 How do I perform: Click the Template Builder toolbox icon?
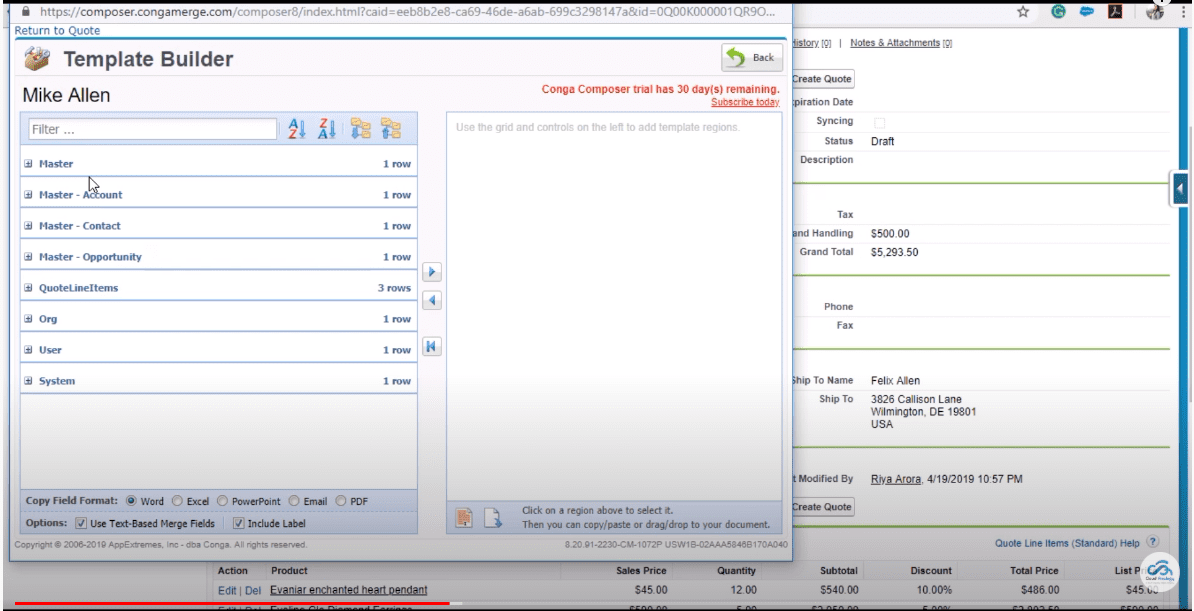(37, 59)
